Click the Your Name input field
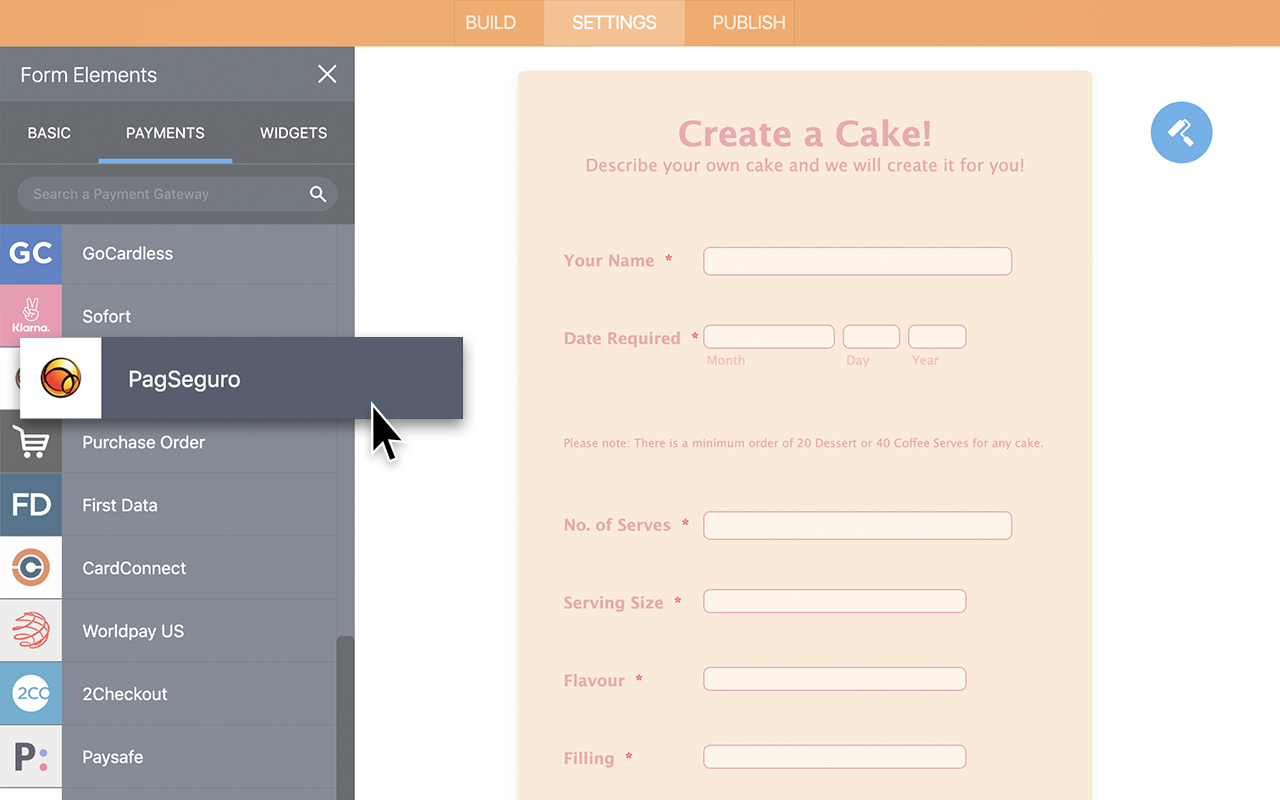Screen dimensions: 1280x800 click(x=857, y=260)
